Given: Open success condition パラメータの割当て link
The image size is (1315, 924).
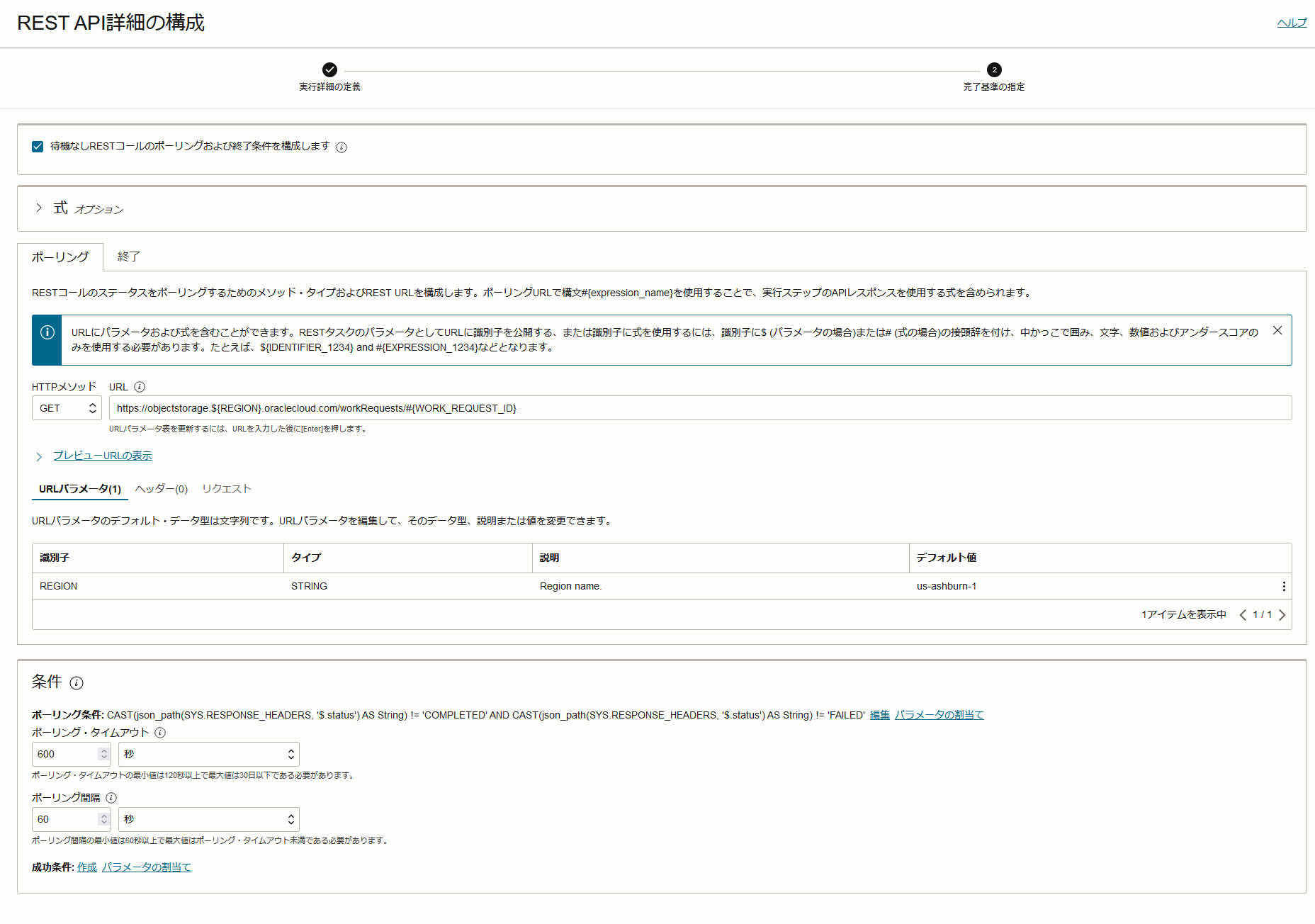Looking at the screenshot, I should tap(147, 867).
